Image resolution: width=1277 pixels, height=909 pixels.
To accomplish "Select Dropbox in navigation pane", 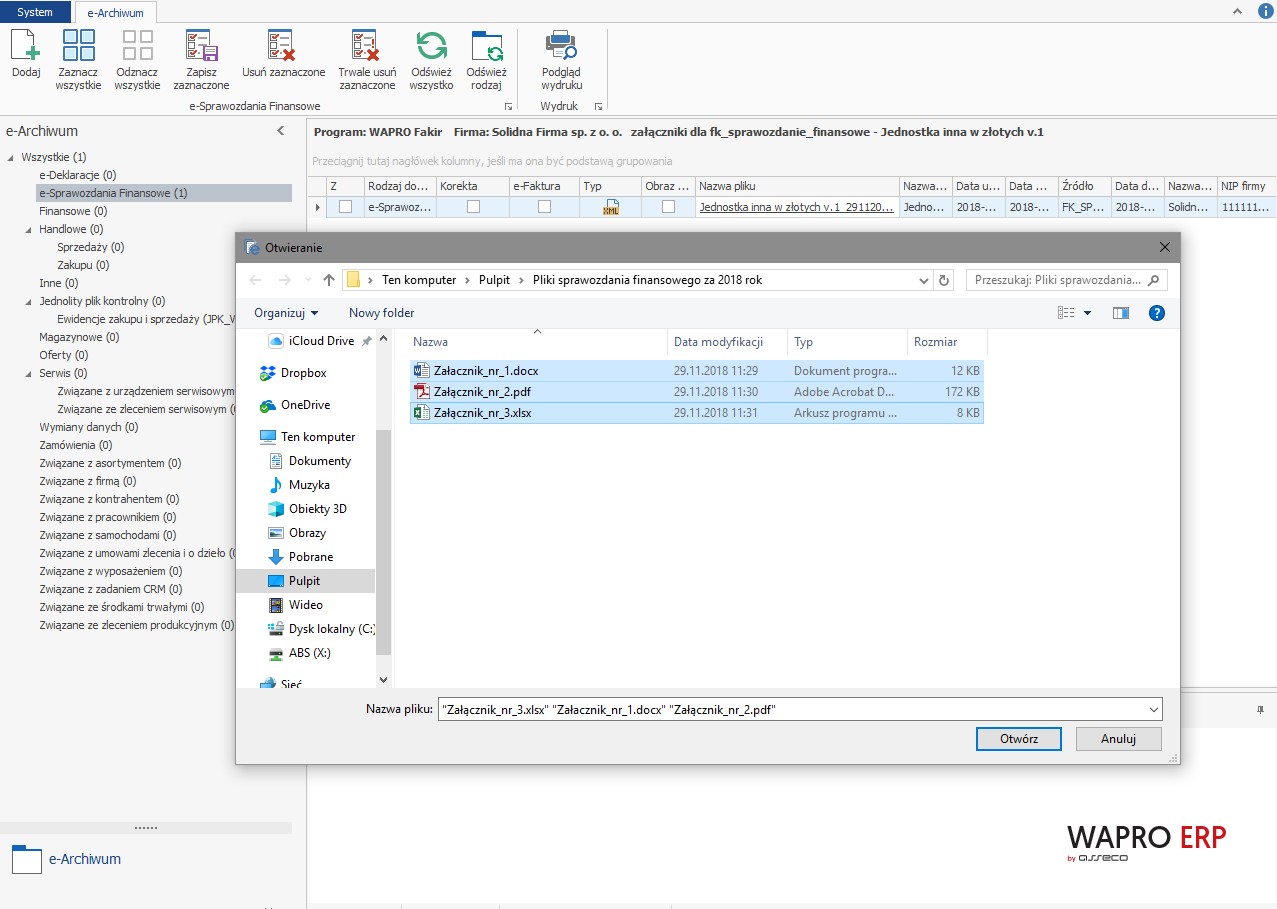I will (x=293, y=373).
